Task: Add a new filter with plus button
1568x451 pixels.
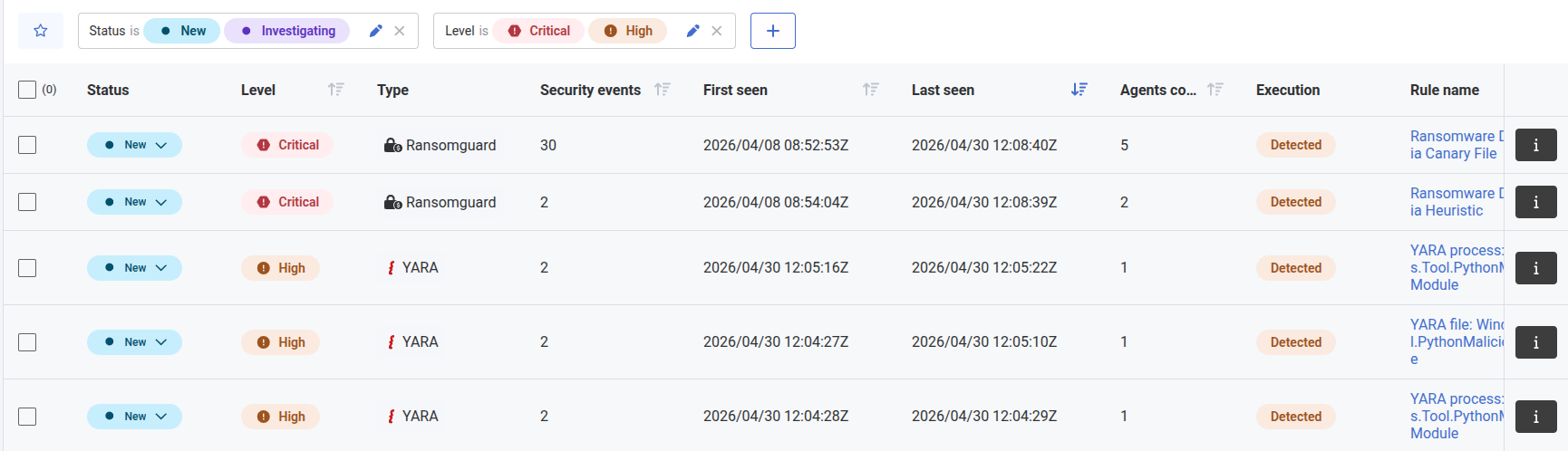Action: (773, 31)
